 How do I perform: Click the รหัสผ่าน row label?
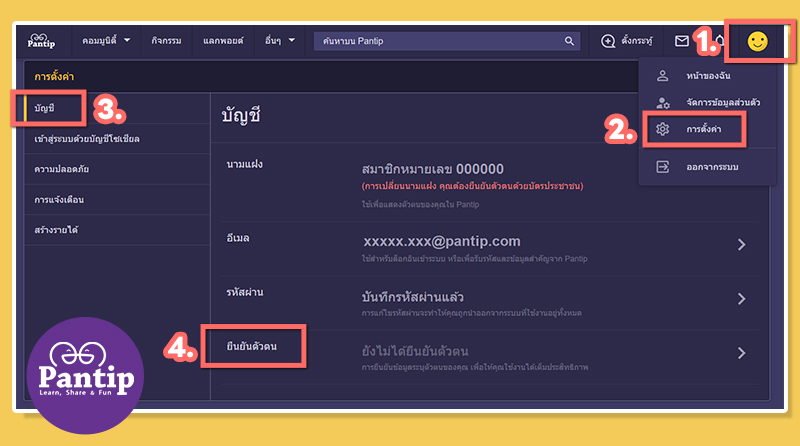pyautogui.click(x=244, y=292)
